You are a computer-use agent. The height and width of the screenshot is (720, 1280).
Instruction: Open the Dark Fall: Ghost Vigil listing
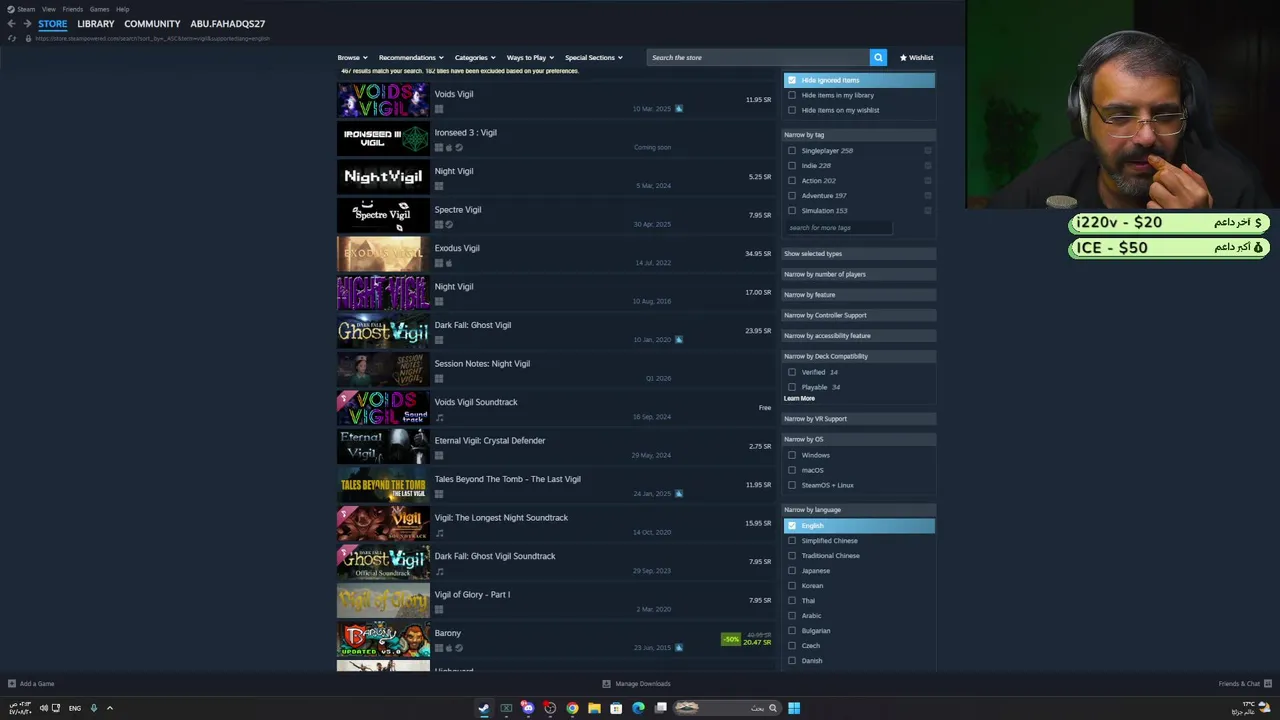(555, 331)
